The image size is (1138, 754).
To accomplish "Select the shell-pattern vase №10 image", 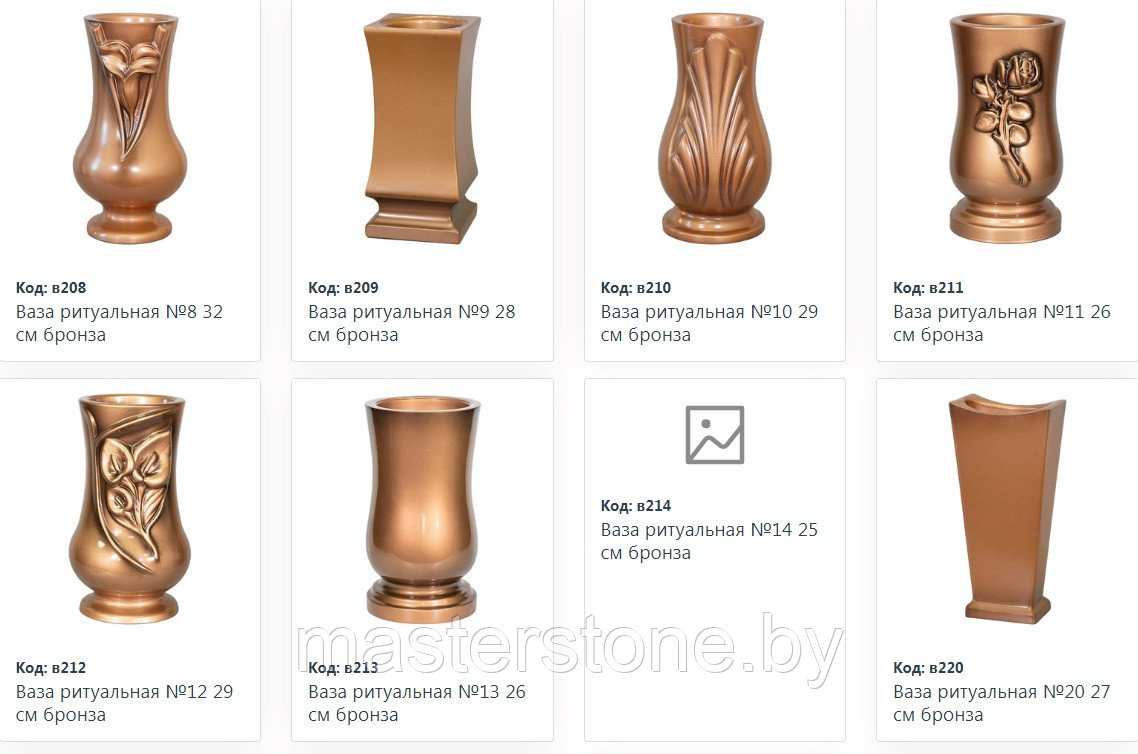I will 714,128.
